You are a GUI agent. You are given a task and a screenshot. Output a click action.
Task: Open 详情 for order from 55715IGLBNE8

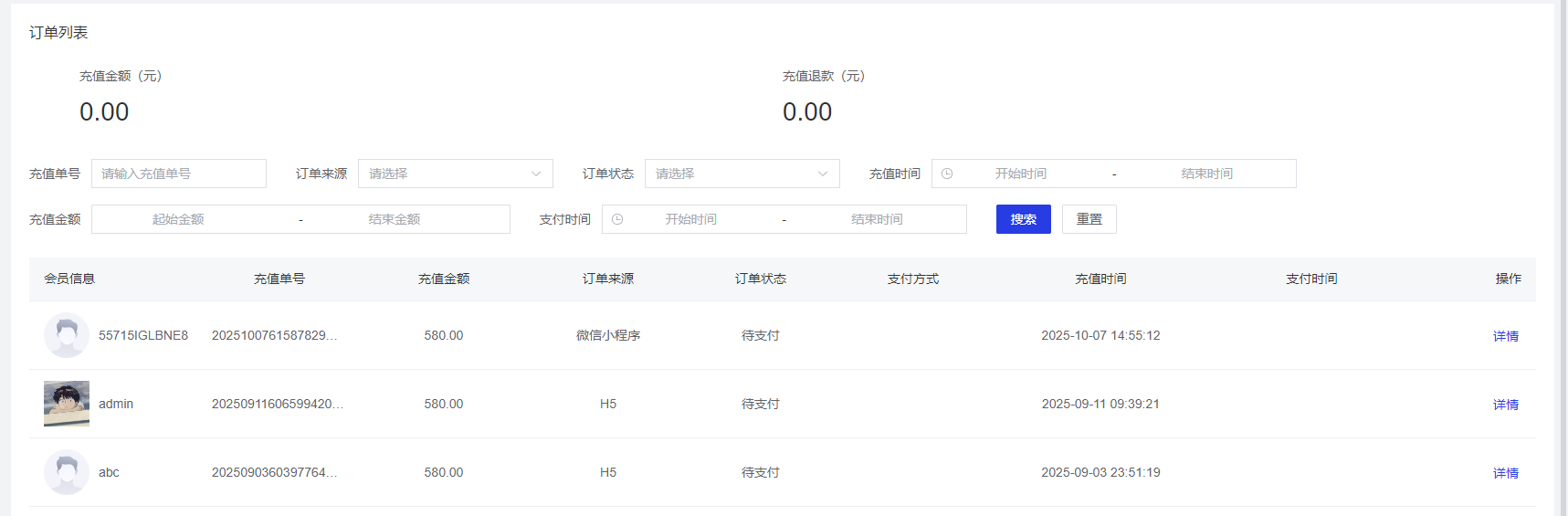click(x=1505, y=336)
